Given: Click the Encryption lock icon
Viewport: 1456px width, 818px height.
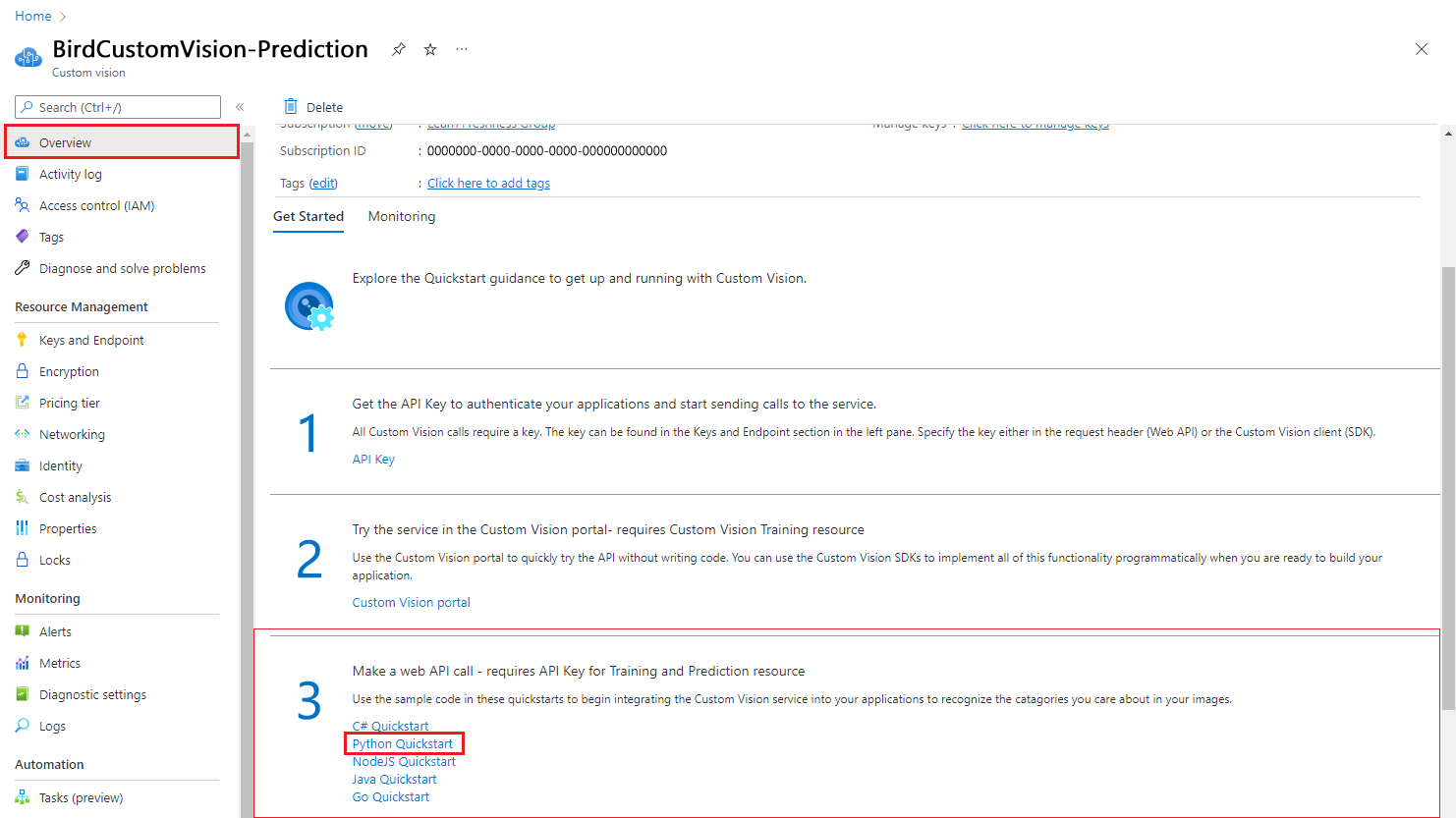Looking at the screenshot, I should [23, 371].
